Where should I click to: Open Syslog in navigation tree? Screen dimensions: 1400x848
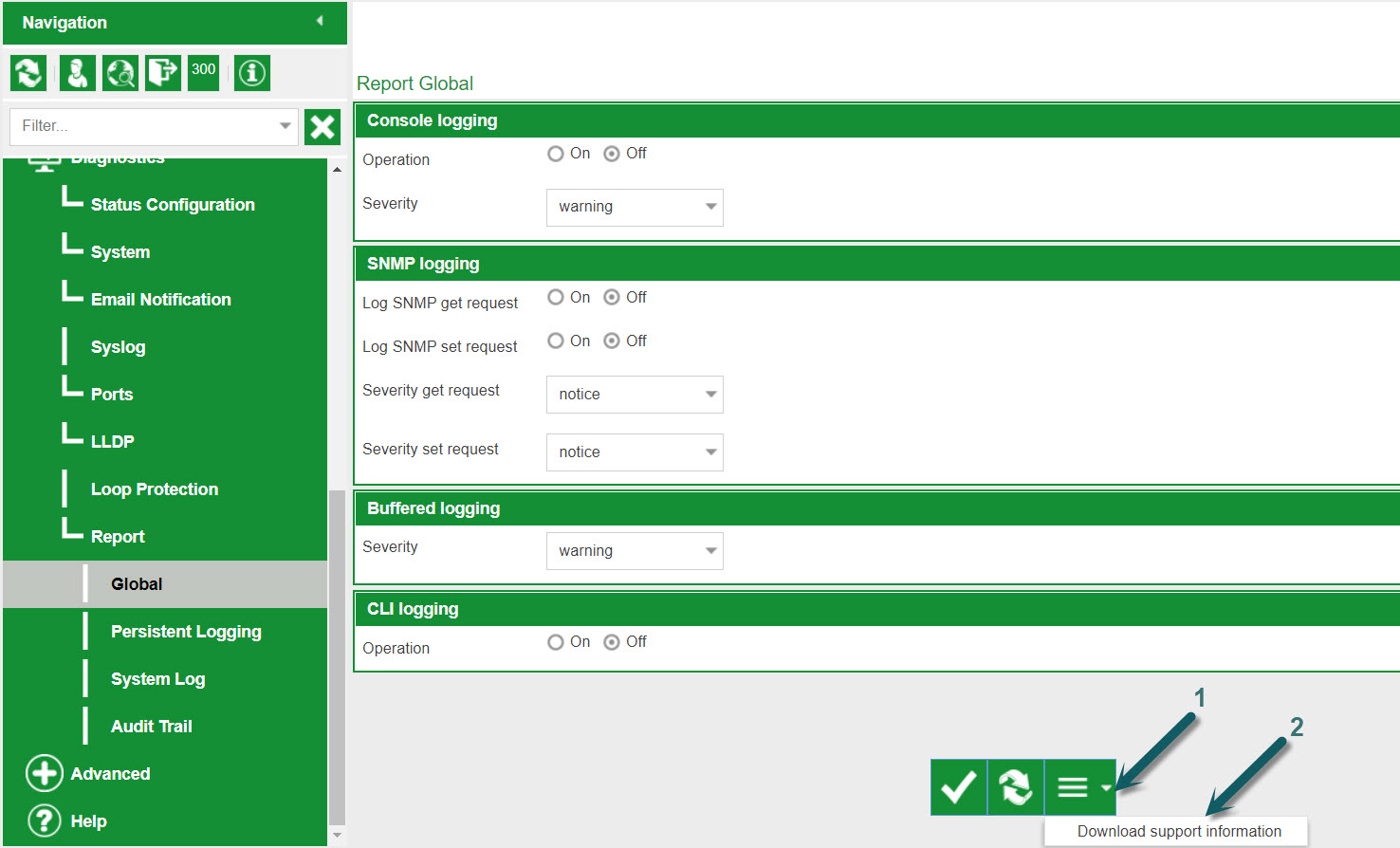(119, 347)
